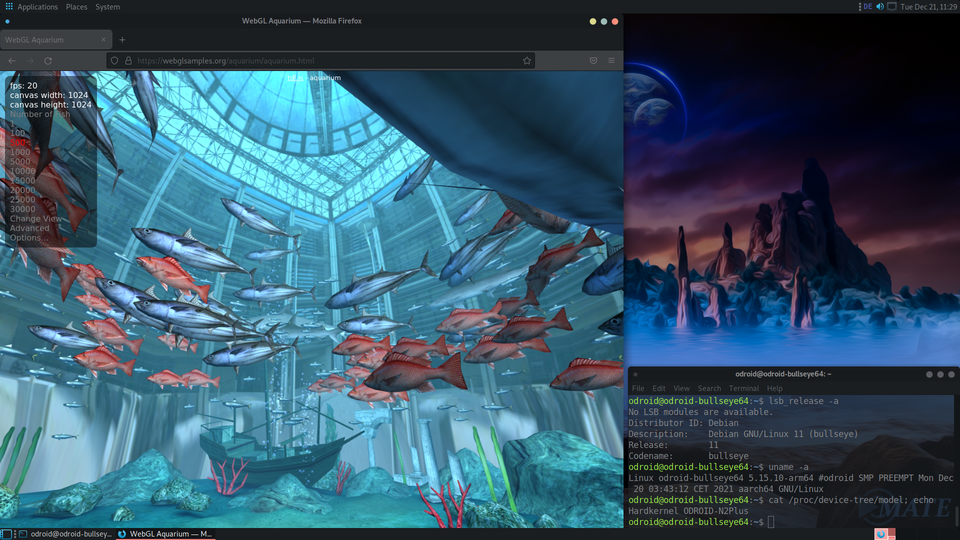Open the Applications menu
The image size is (960, 540).
pyautogui.click(x=37, y=7)
